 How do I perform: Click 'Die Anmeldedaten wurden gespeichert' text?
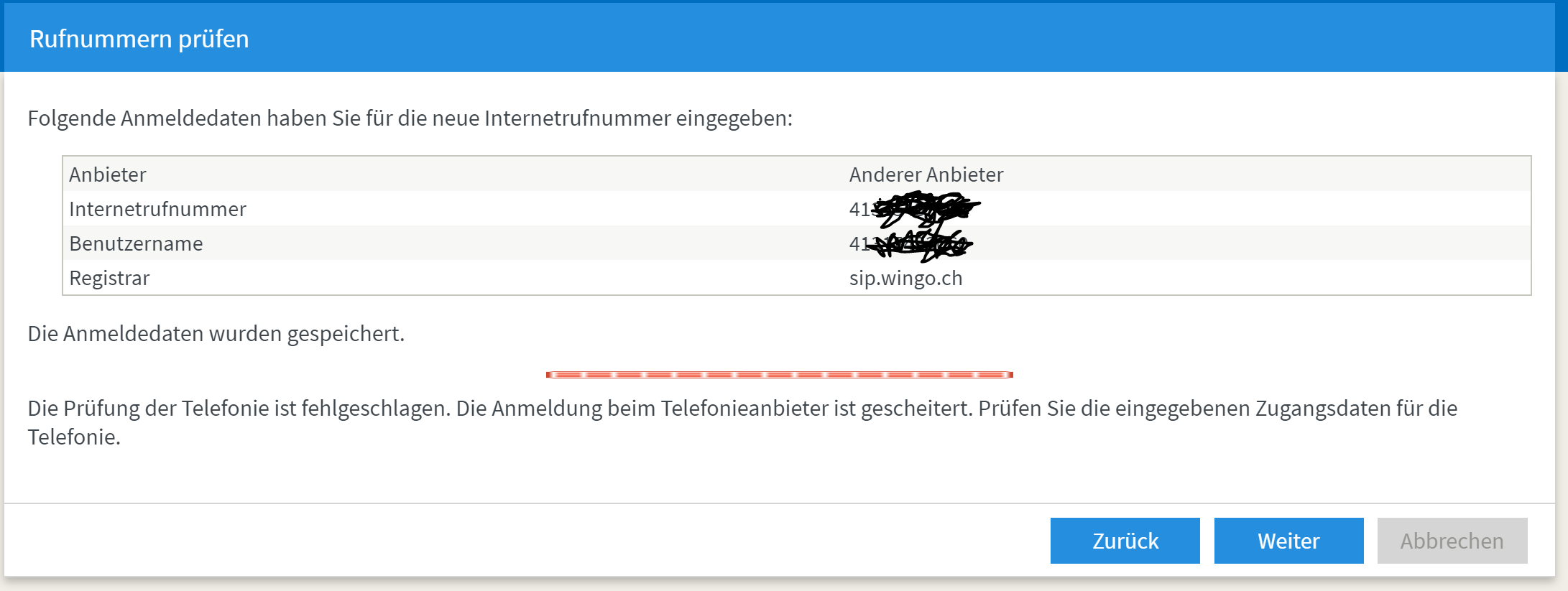coord(216,334)
